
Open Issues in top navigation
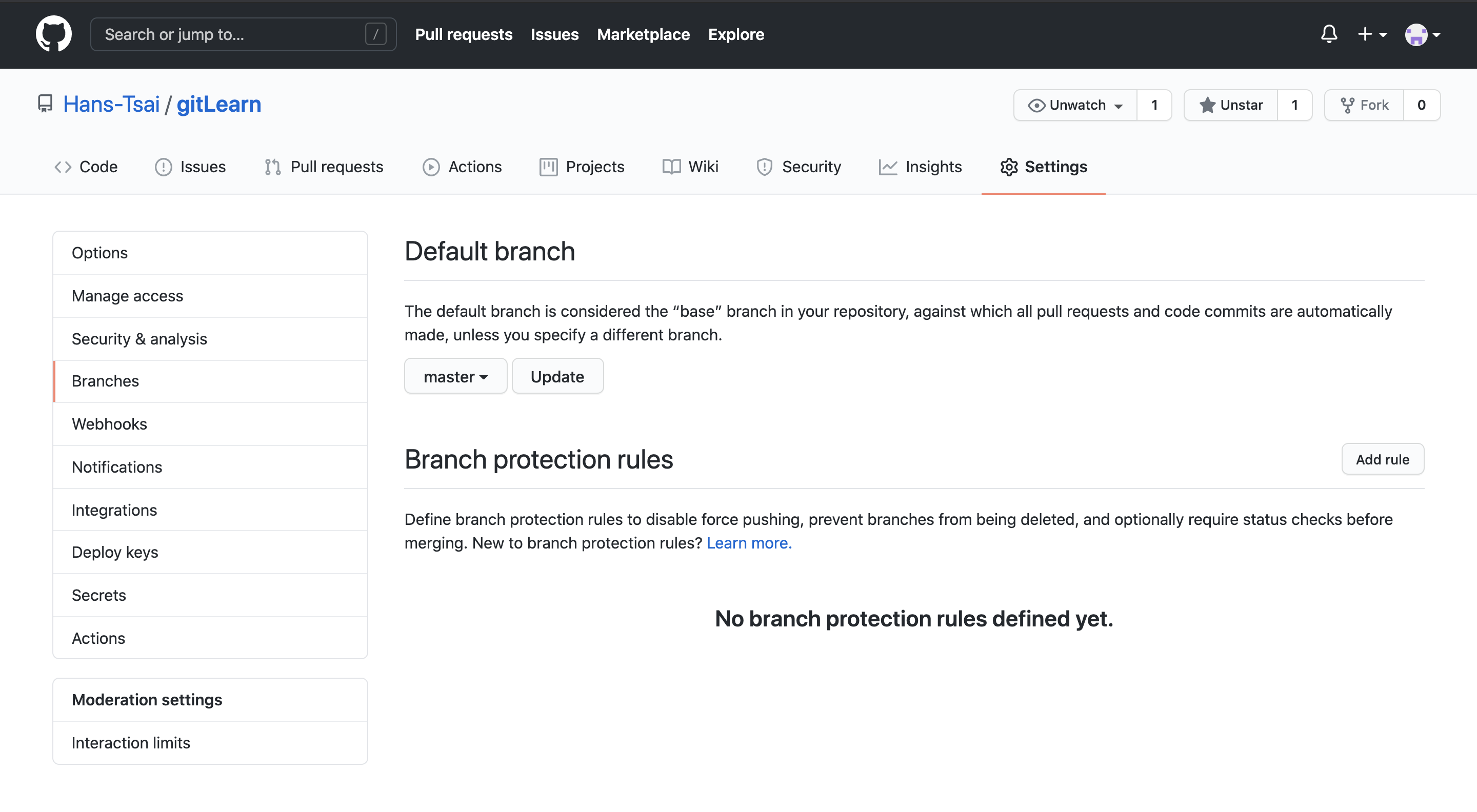[554, 34]
